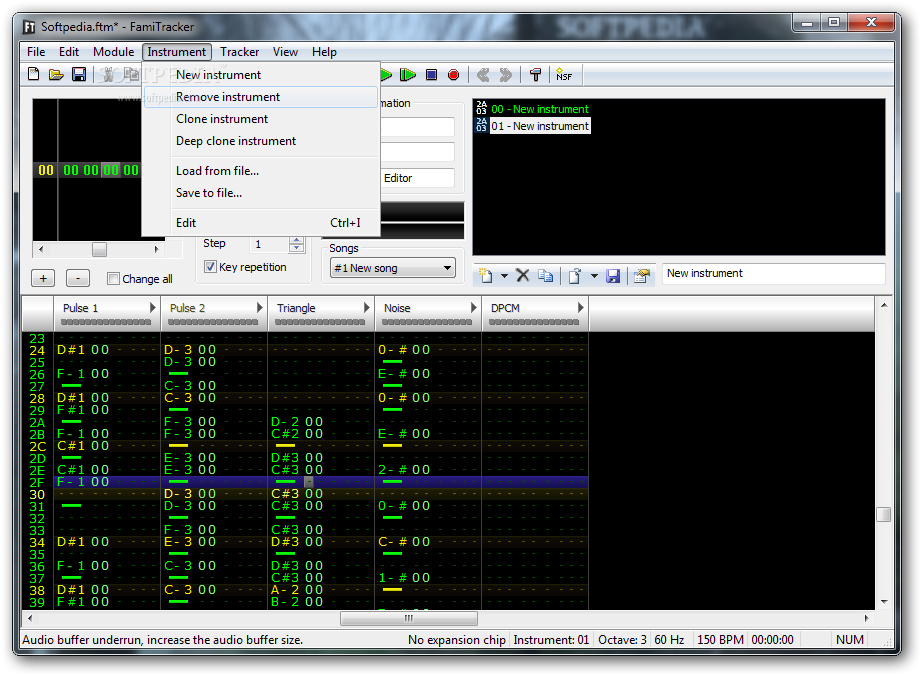The image size is (922, 676).
Task: Click the minus (-) frame button
Action: tap(78, 278)
